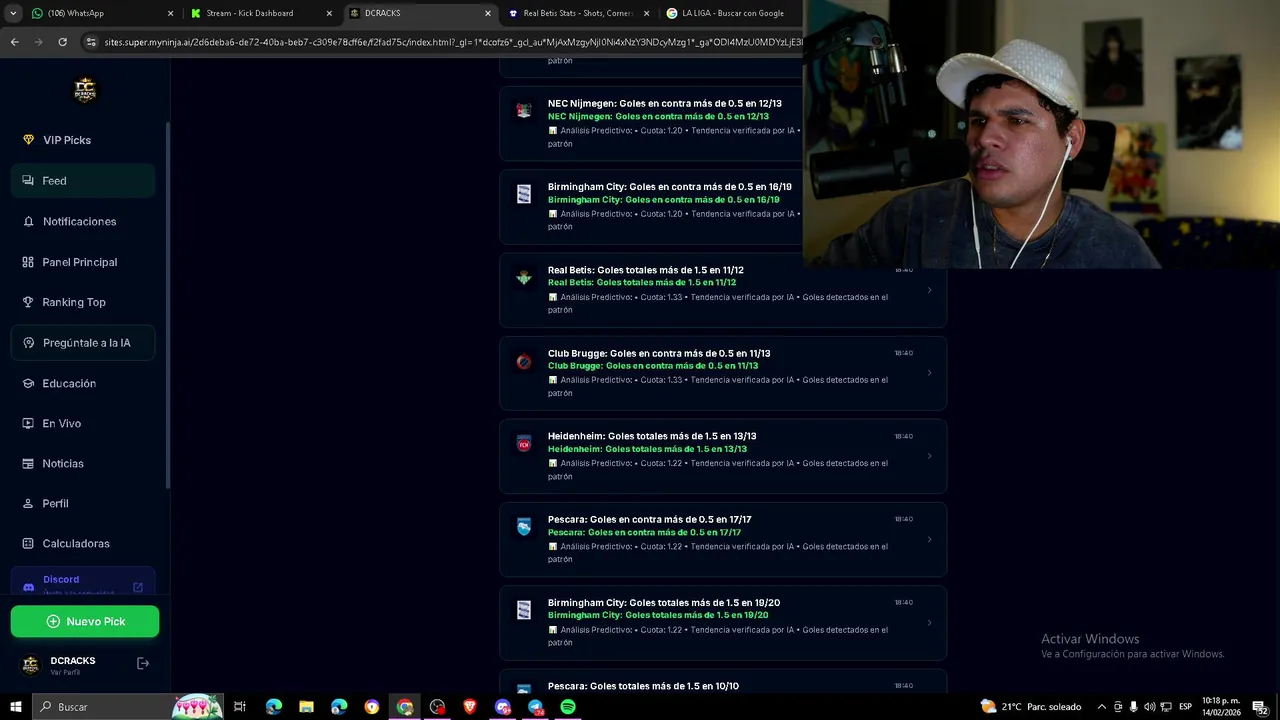Close the WhatsApp browser tab

pos(170,13)
